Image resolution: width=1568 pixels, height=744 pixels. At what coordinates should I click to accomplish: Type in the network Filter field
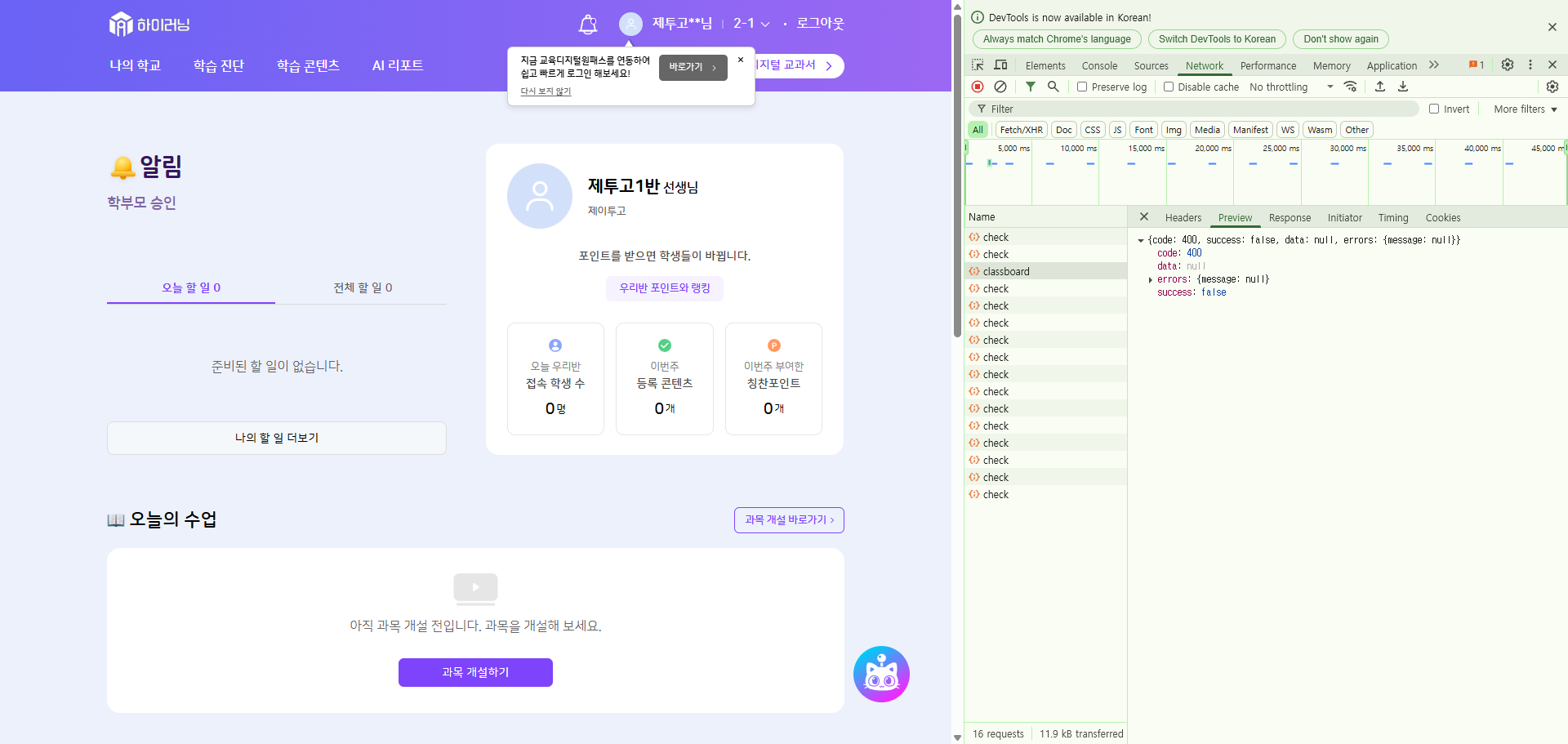click(1200, 109)
